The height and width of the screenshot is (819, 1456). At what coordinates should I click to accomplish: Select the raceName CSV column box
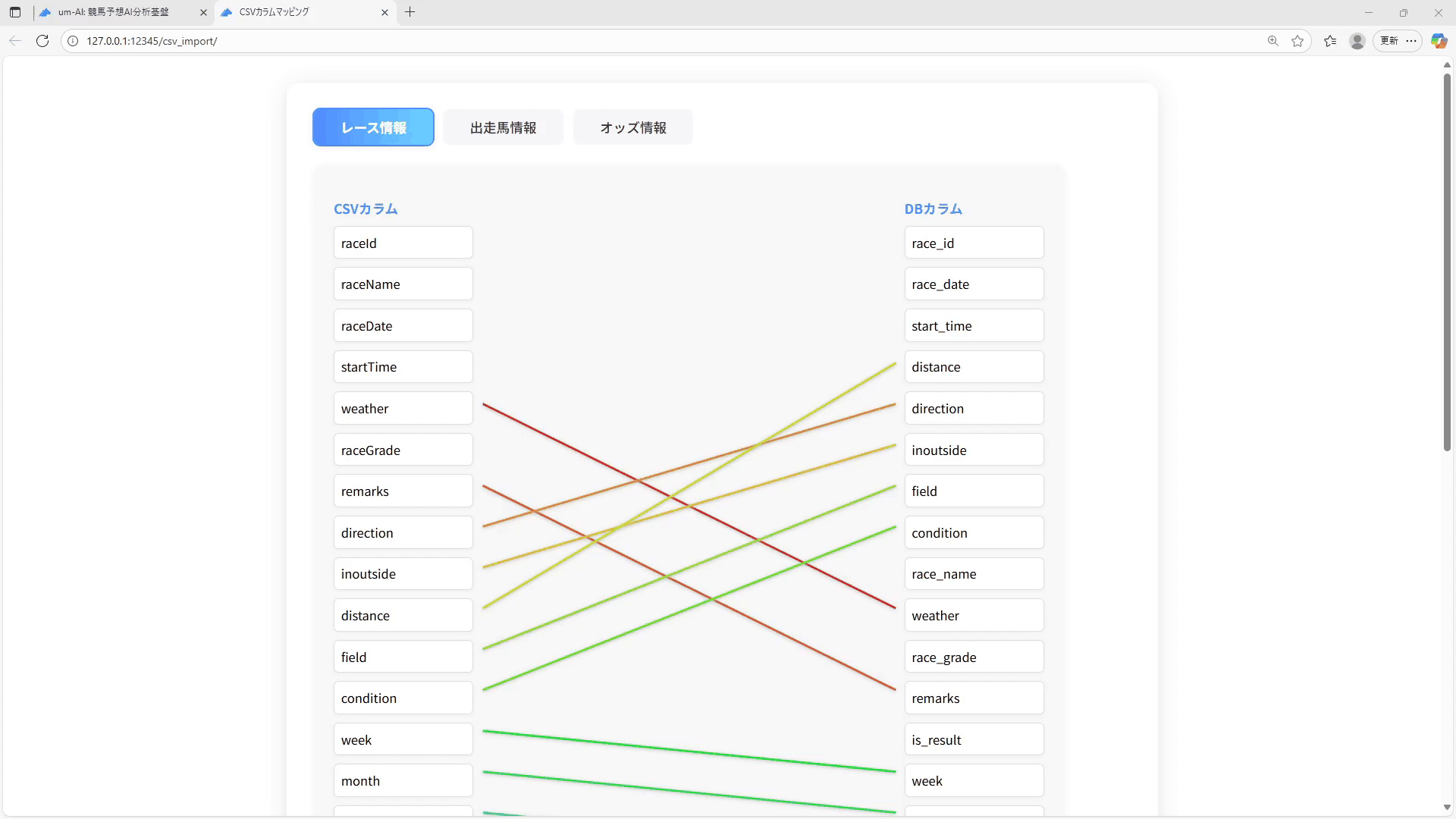403,284
